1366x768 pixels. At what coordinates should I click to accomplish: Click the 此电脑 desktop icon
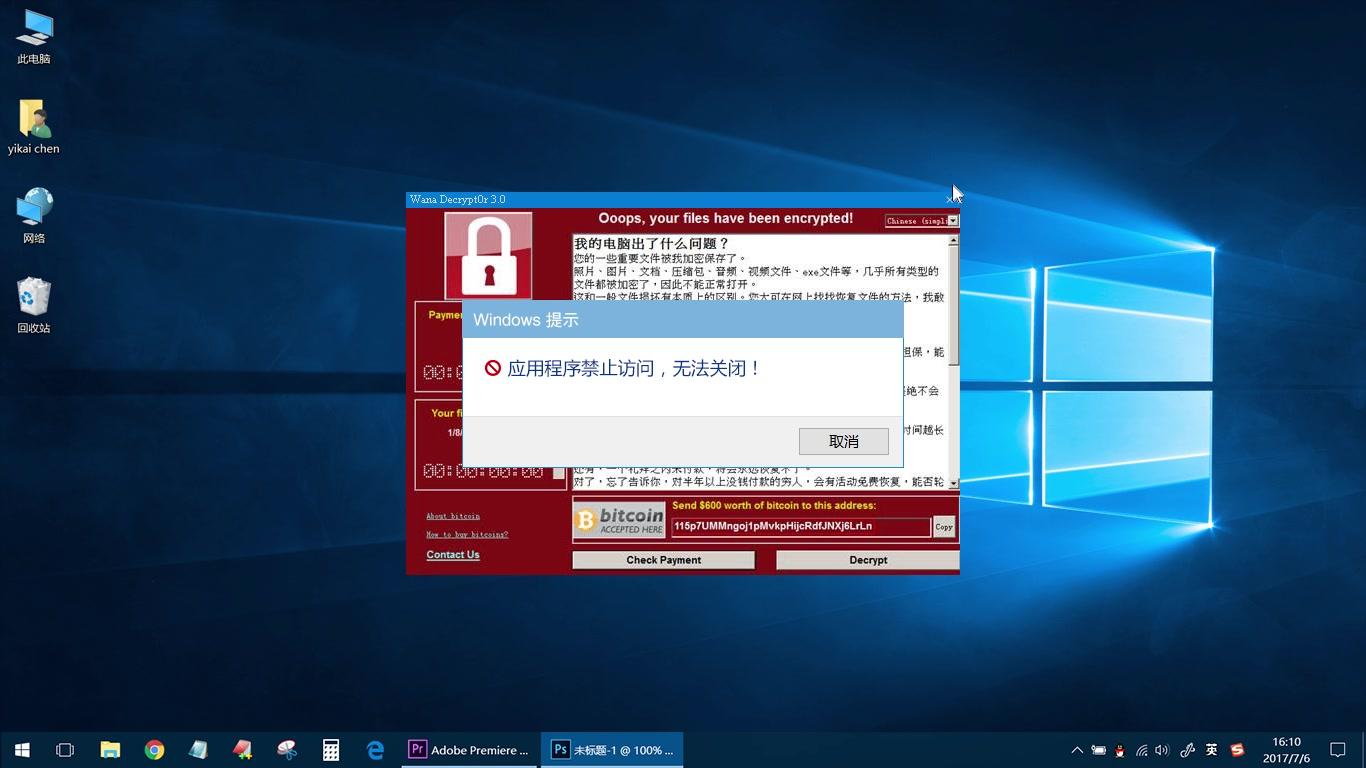34,37
